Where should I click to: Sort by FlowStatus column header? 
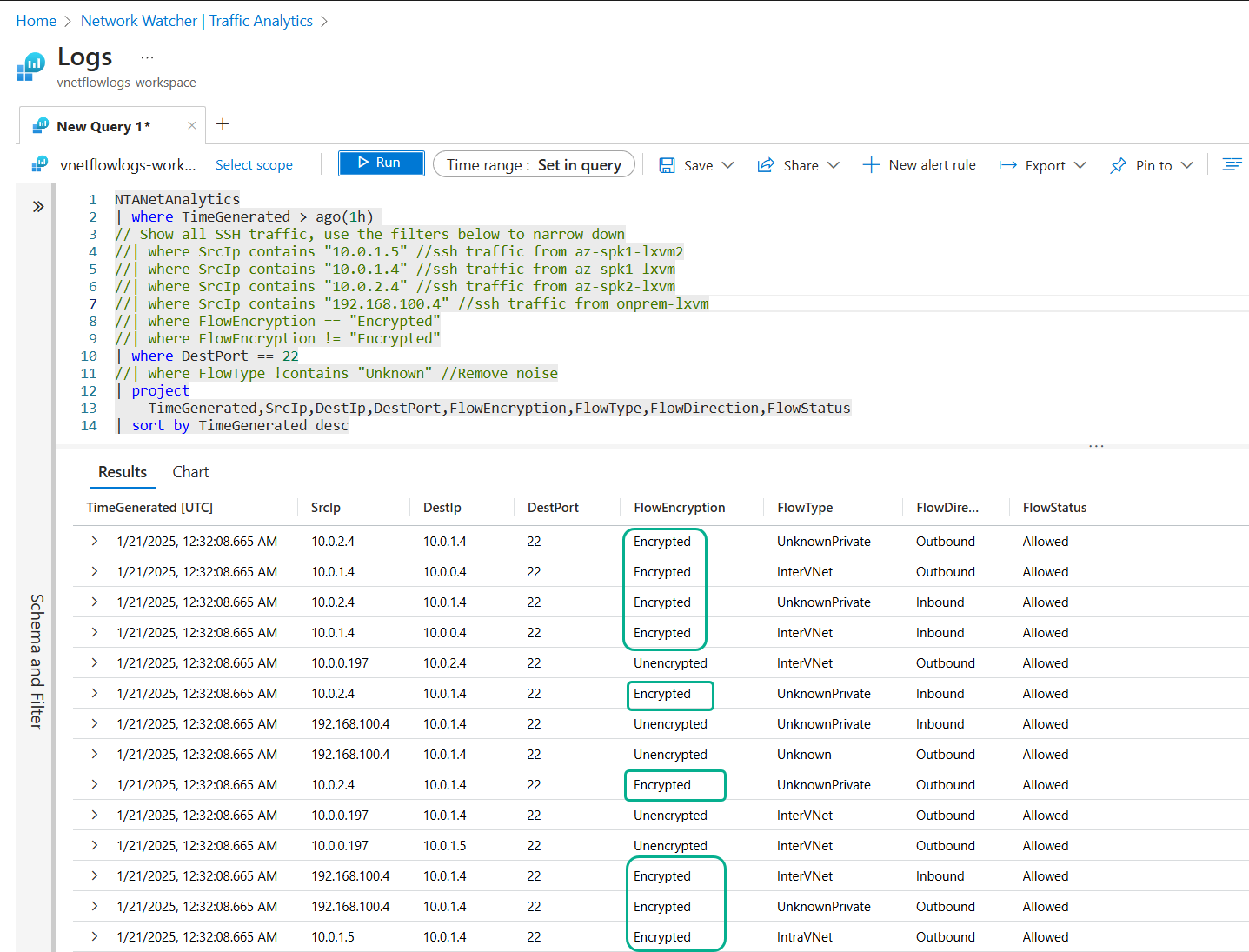click(x=1054, y=508)
